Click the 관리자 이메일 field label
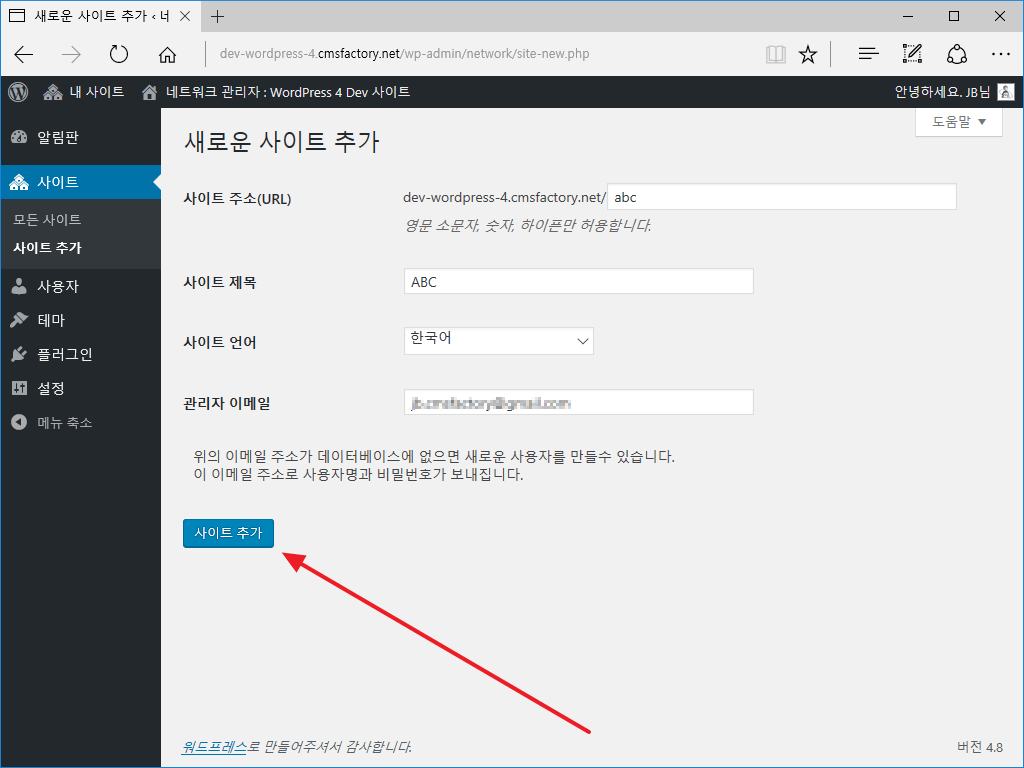 (227, 404)
